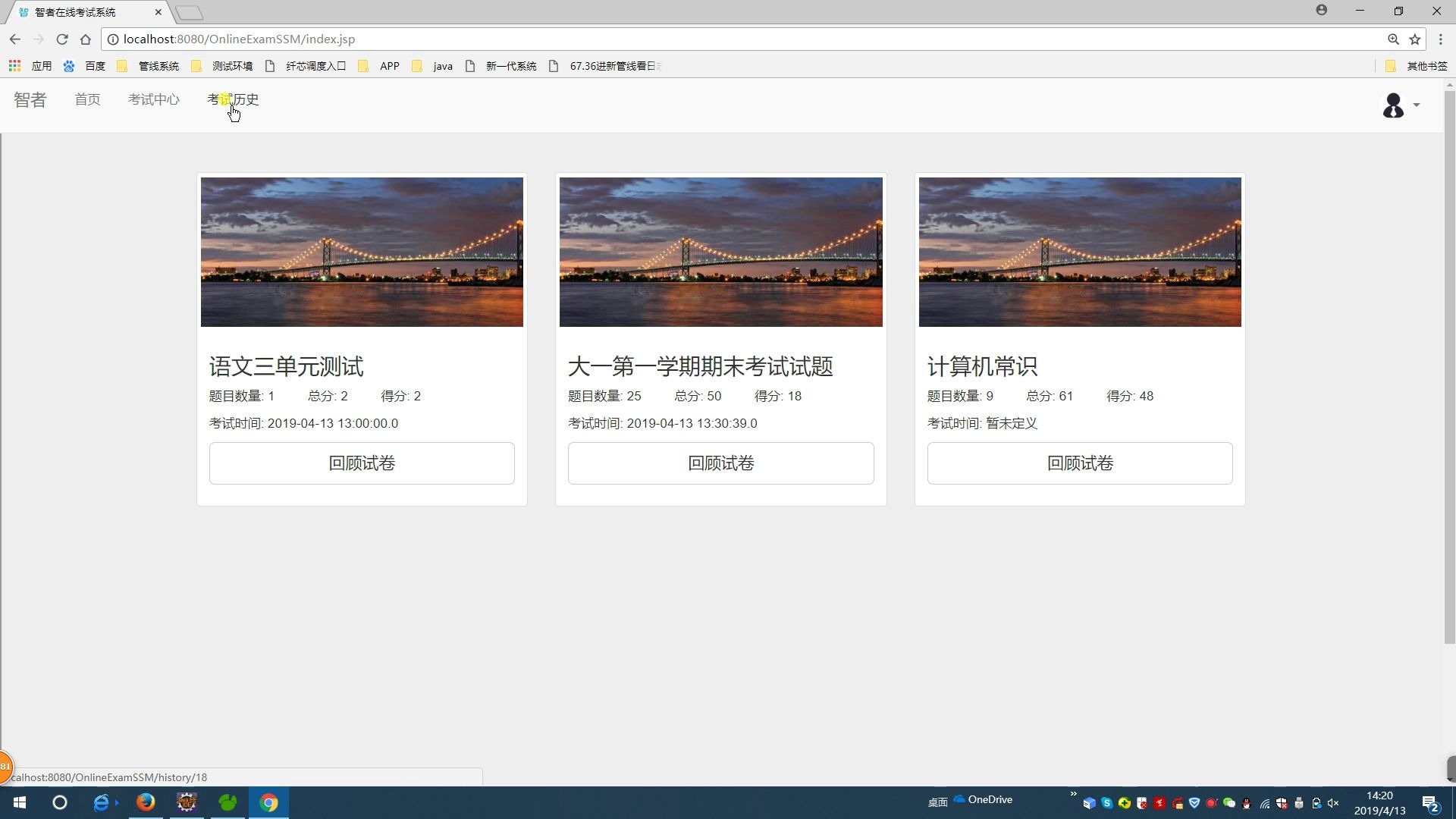Open QQ penguin icon in system tray
1456x819 pixels.
click(x=1244, y=802)
